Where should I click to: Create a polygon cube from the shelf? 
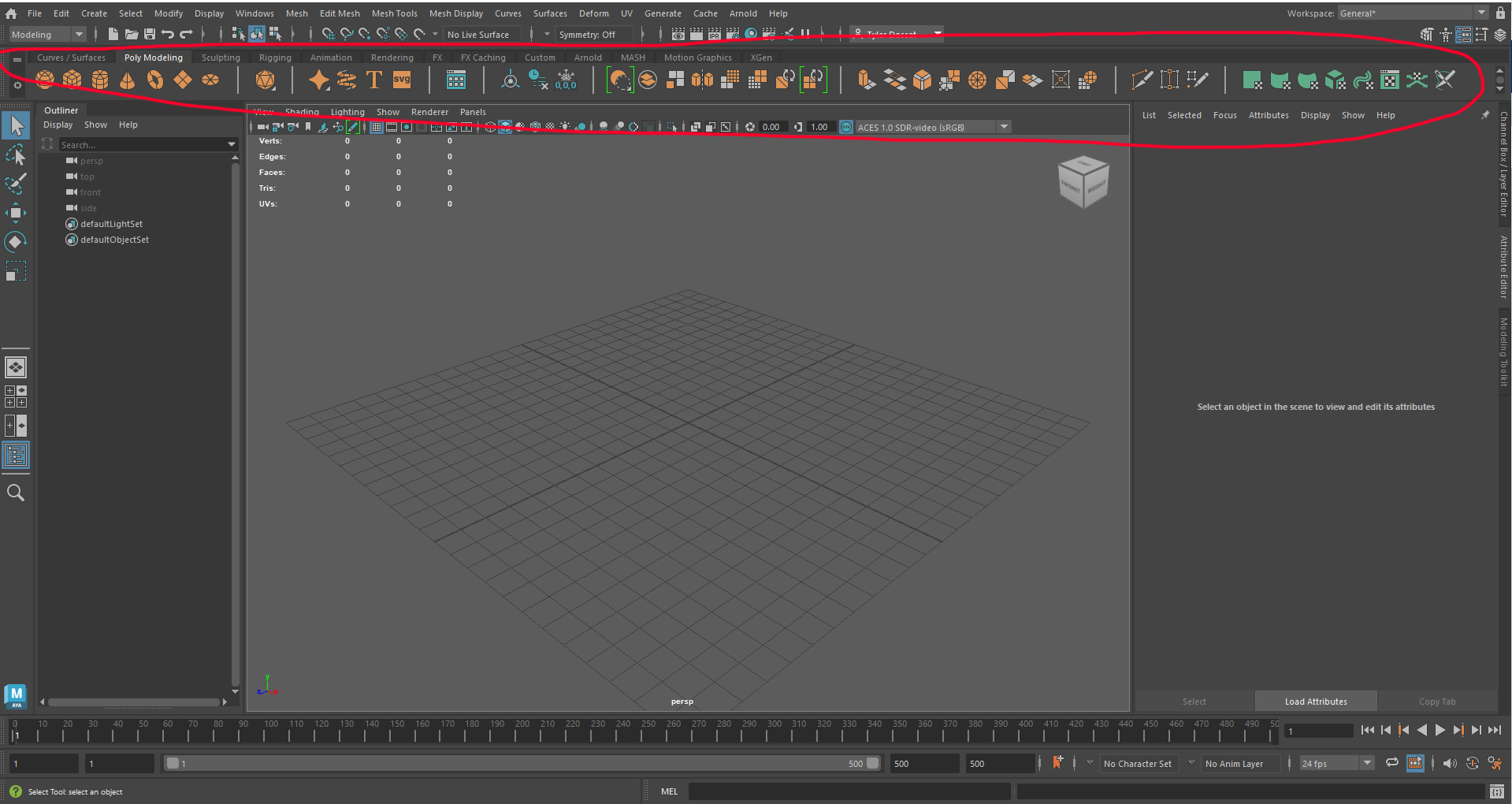tap(72, 80)
